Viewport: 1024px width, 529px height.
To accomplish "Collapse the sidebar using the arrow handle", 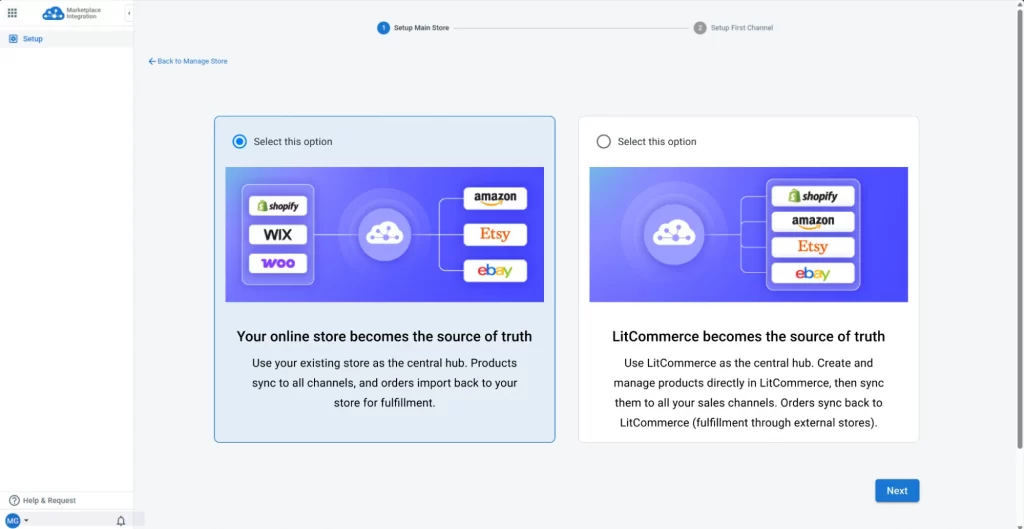I will point(129,13).
